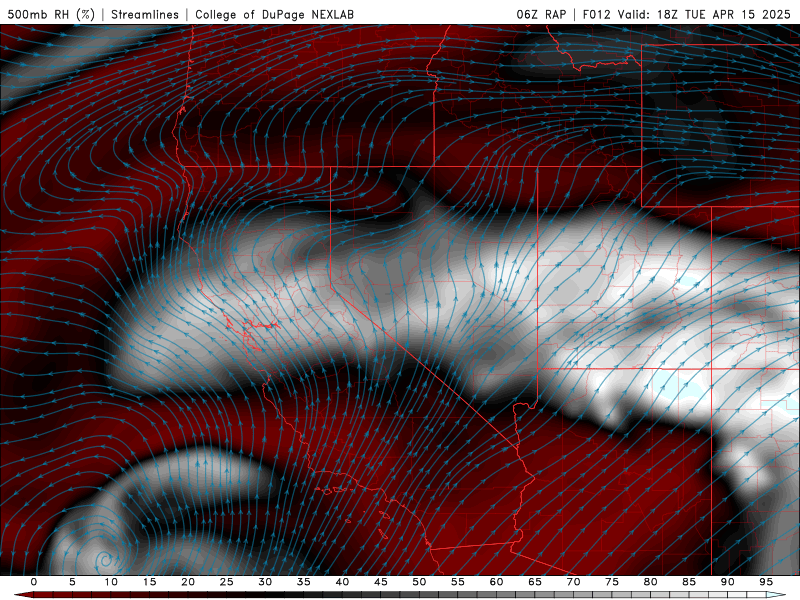Click the '10' color scale label
Viewport: 800px width, 600px height.
111,582
